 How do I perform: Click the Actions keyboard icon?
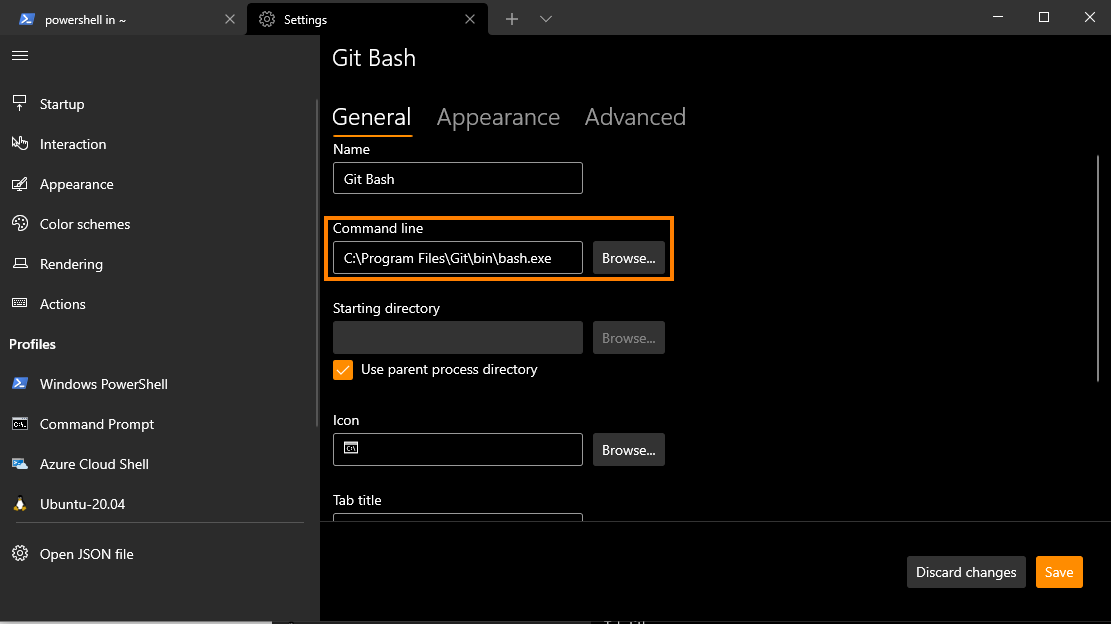tap(20, 303)
